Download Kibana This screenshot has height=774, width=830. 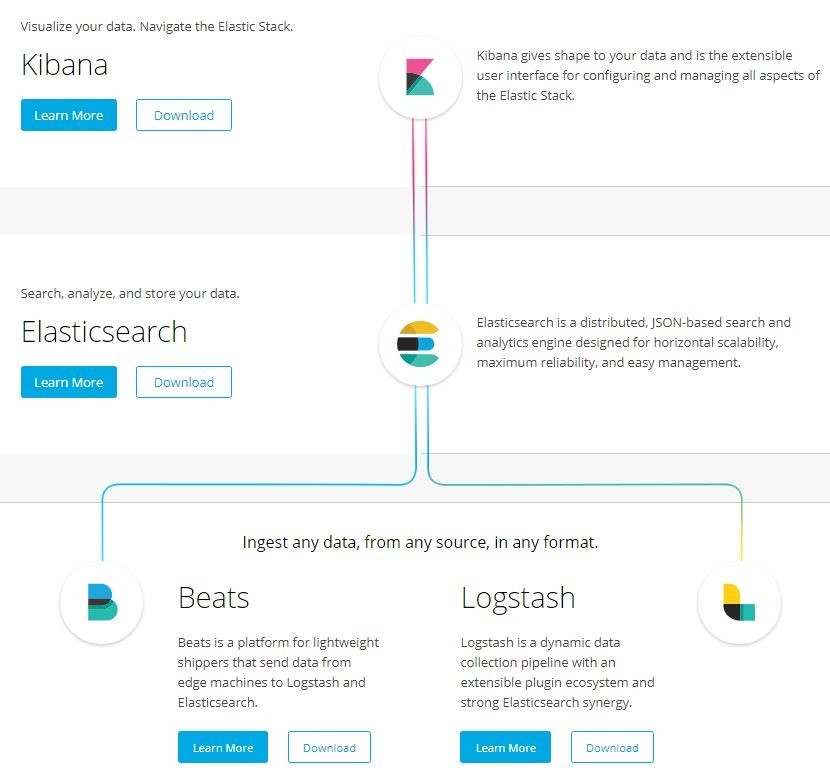(184, 115)
